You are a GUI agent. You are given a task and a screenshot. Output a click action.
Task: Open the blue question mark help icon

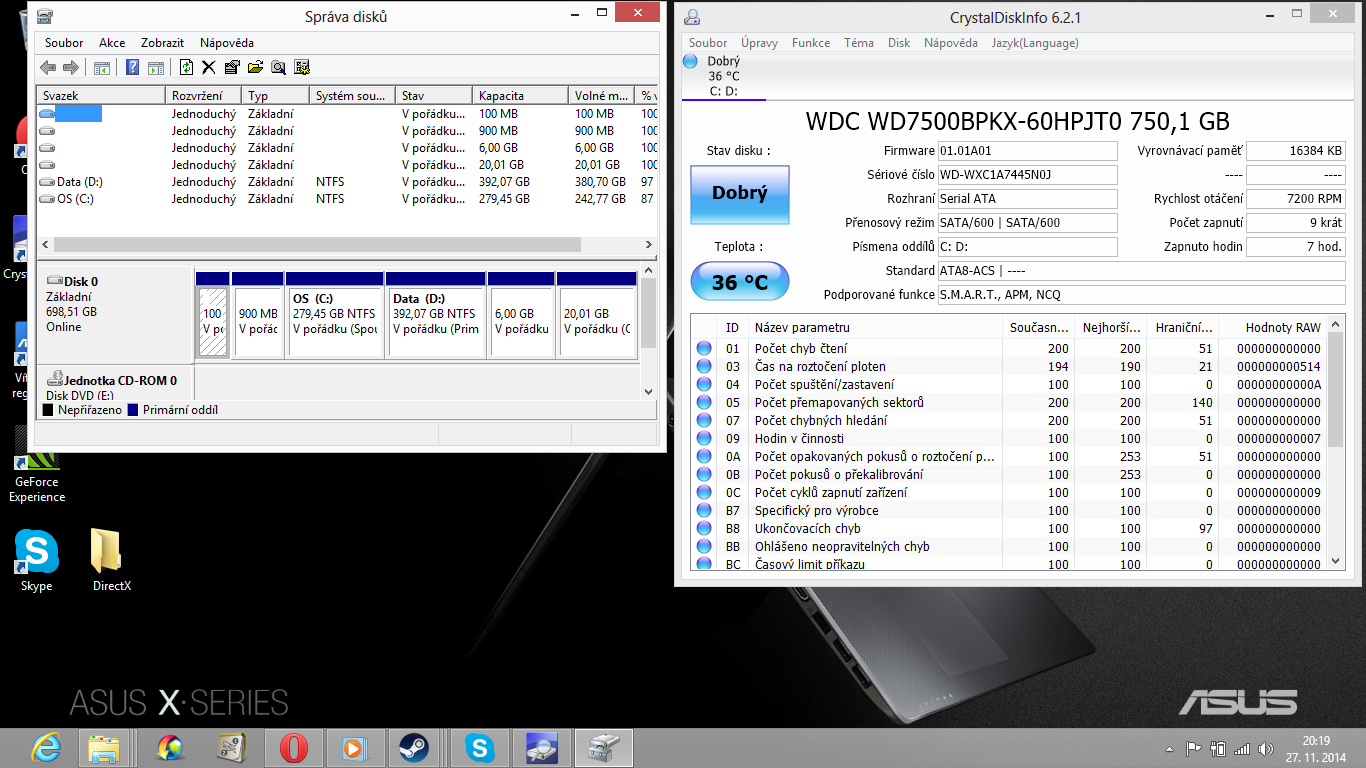coord(132,67)
